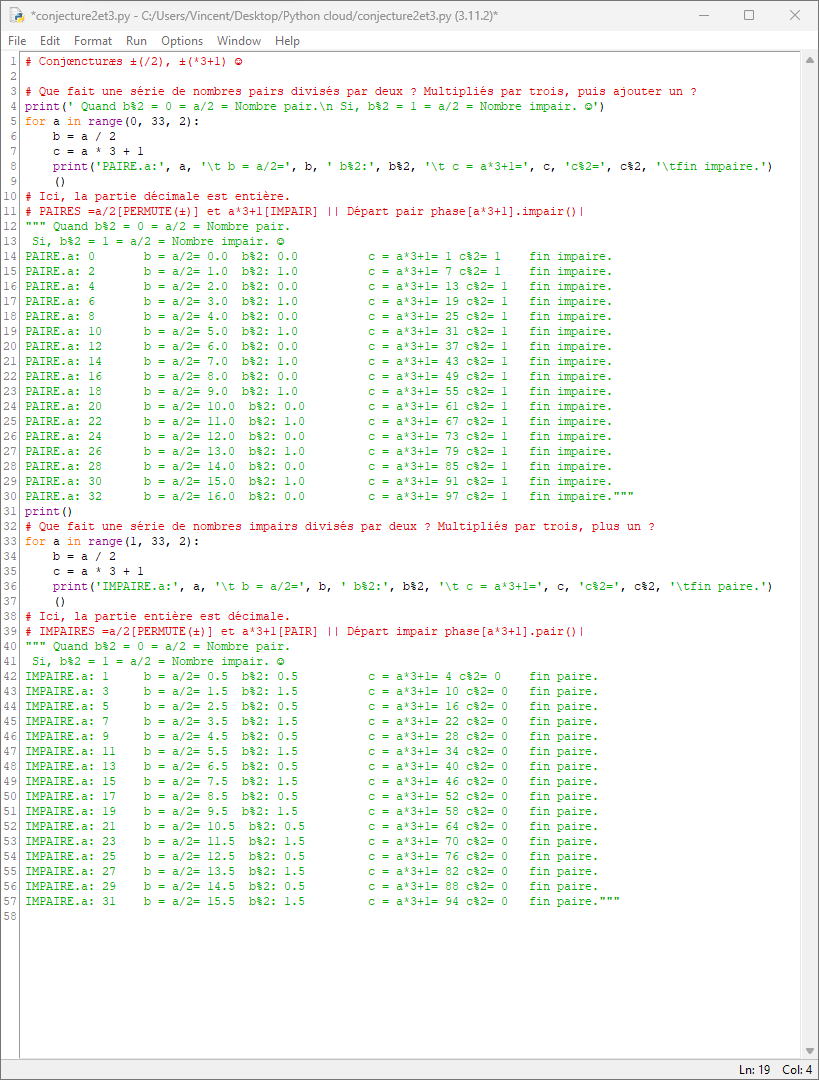Maximize the IDLE editor window
The width and height of the screenshot is (819, 1080).
[749, 14]
